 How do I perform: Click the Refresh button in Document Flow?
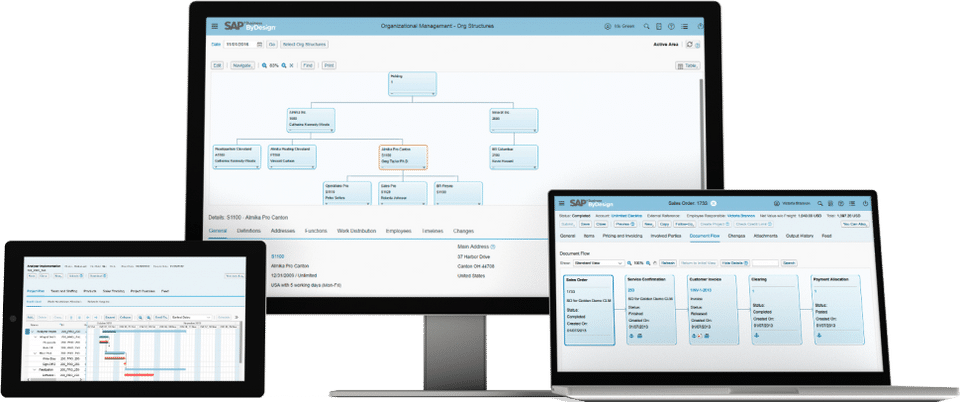[668, 262]
